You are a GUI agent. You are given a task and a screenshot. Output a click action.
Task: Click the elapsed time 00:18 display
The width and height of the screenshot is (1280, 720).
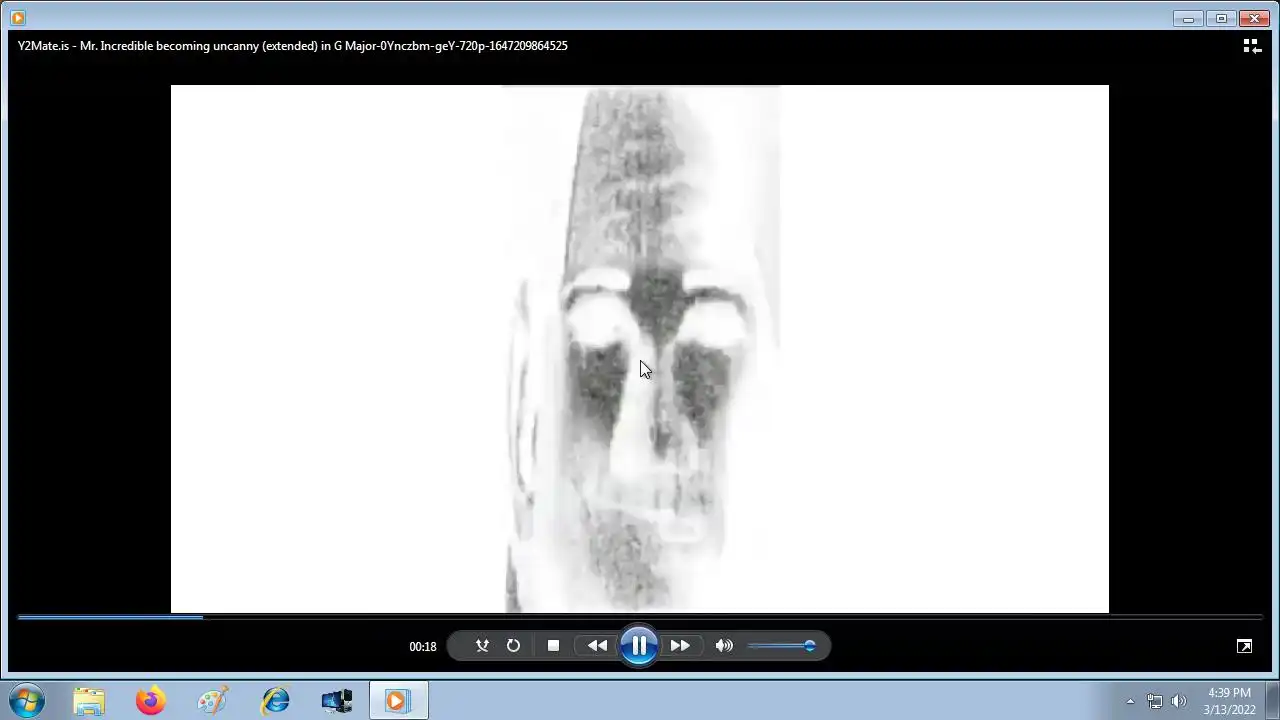423,647
